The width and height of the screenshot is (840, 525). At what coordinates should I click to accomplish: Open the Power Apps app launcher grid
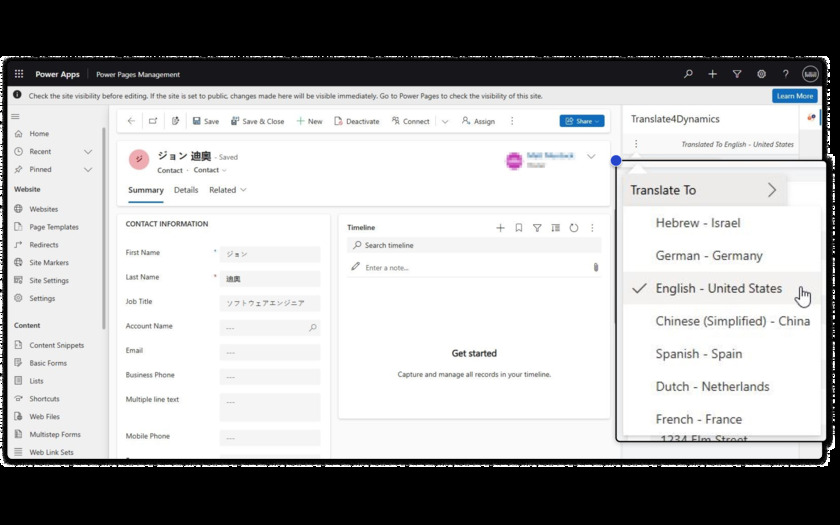19,74
